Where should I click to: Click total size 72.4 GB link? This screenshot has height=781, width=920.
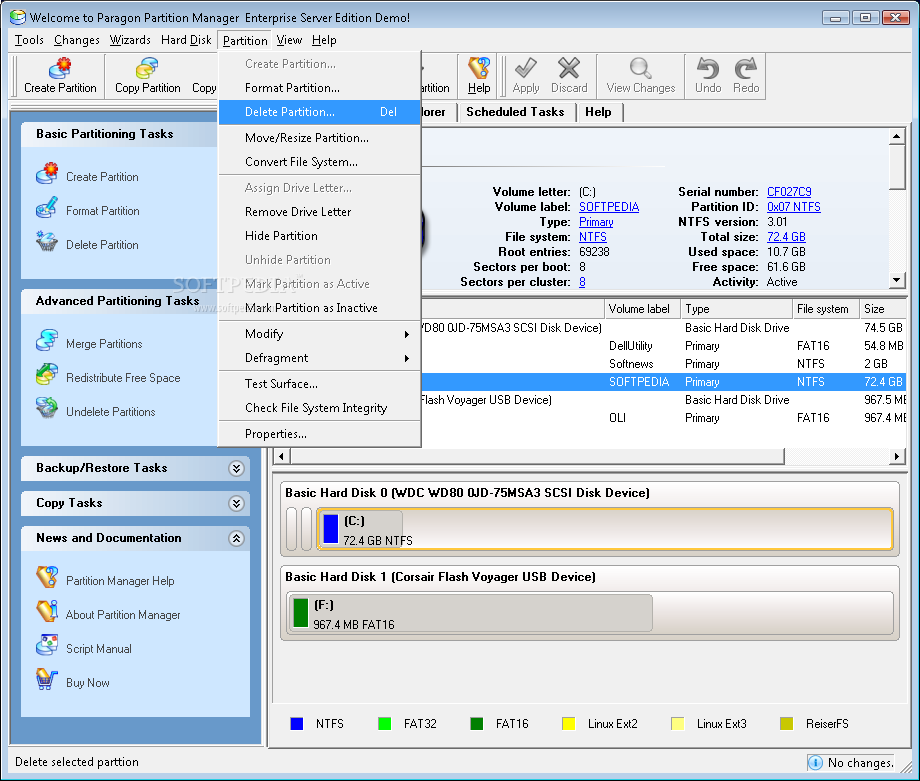pyautogui.click(x=786, y=237)
